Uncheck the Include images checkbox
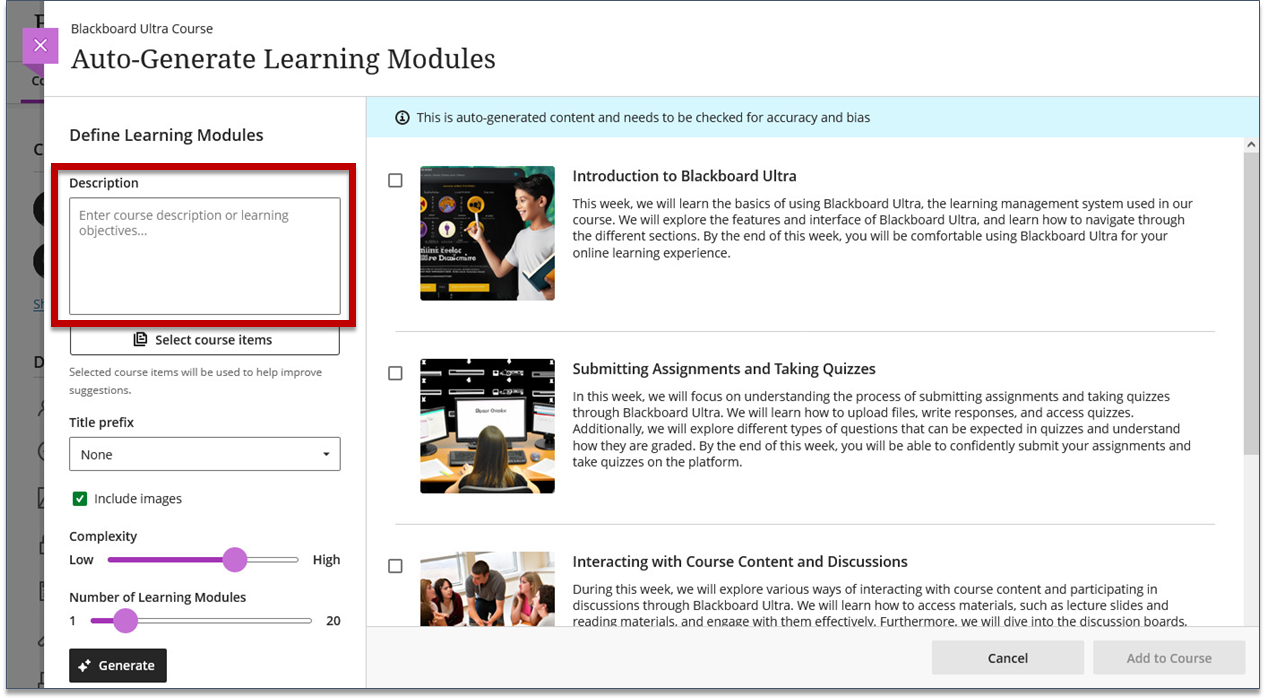The height and width of the screenshot is (700, 1266). click(x=80, y=499)
